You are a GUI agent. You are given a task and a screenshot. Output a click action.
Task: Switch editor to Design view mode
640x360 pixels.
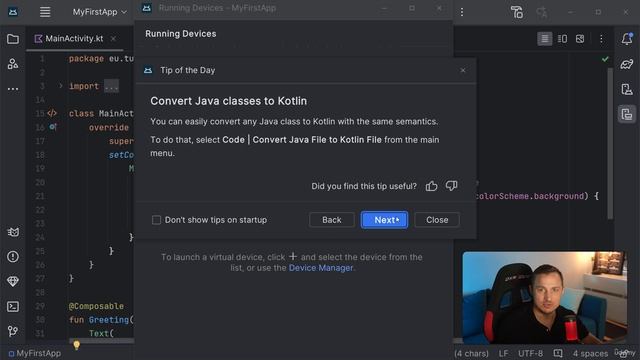point(580,39)
